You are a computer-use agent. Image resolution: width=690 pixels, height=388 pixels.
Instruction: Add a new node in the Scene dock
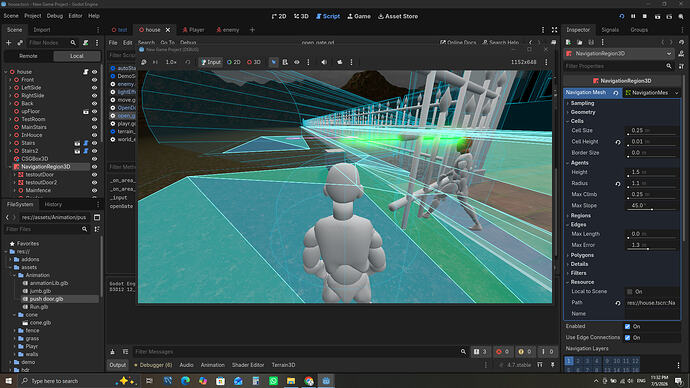click(x=8, y=43)
